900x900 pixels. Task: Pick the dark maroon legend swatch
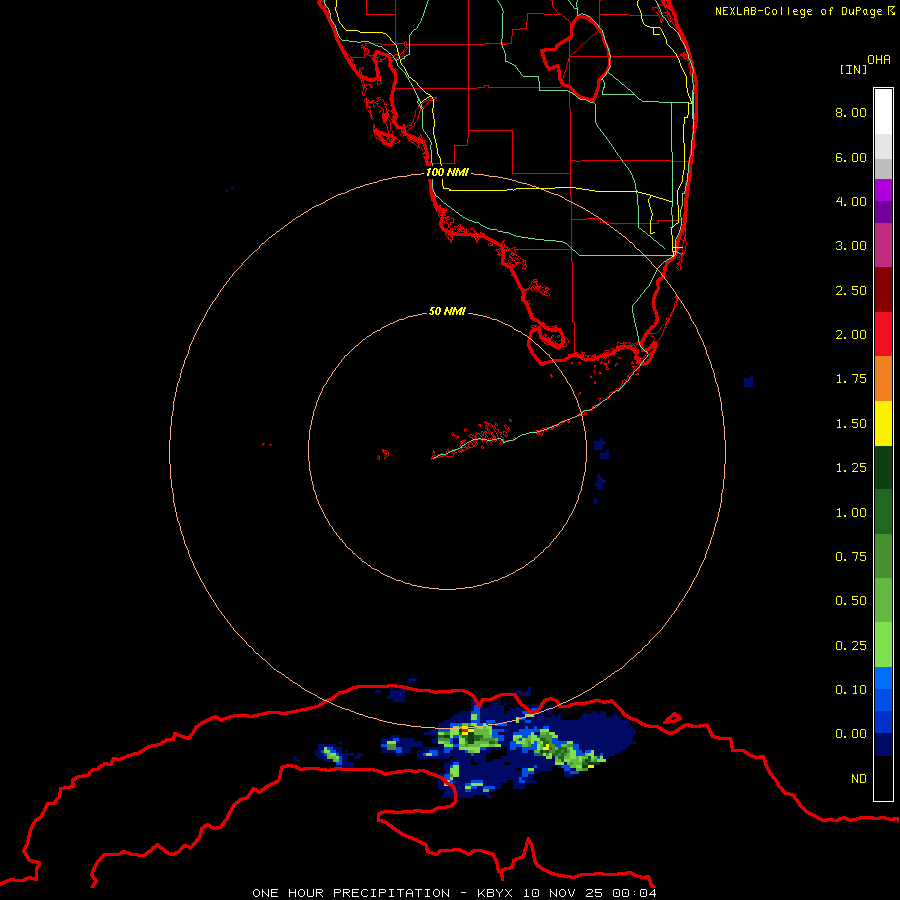click(x=883, y=290)
